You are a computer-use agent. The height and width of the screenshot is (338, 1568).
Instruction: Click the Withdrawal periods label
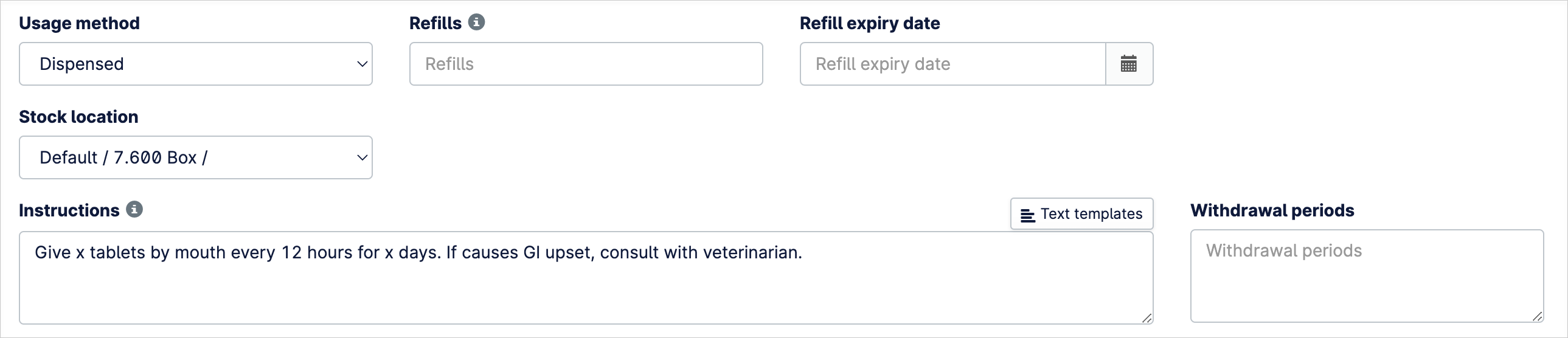tap(1273, 210)
